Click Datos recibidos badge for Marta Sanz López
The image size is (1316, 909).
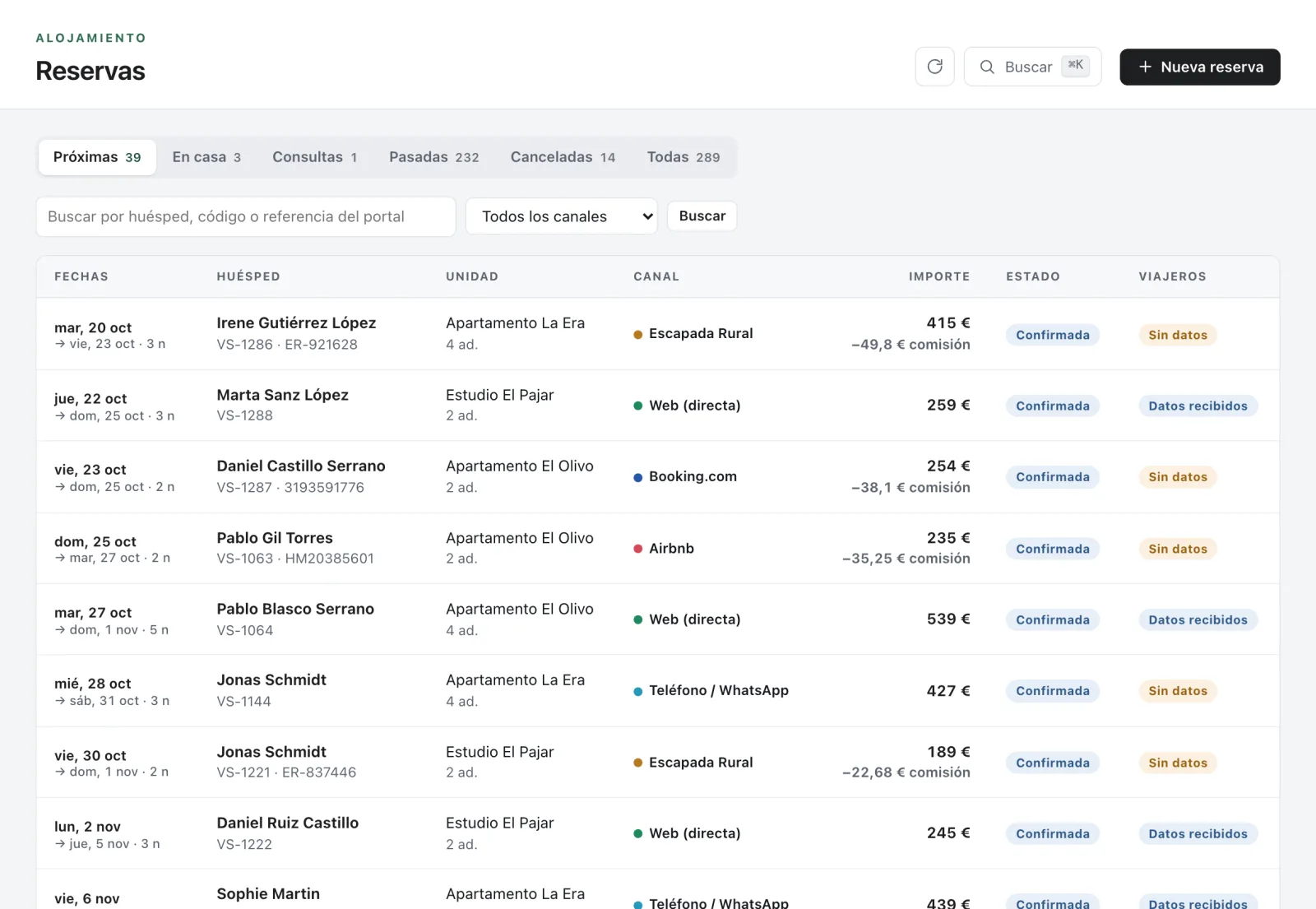tap(1198, 406)
